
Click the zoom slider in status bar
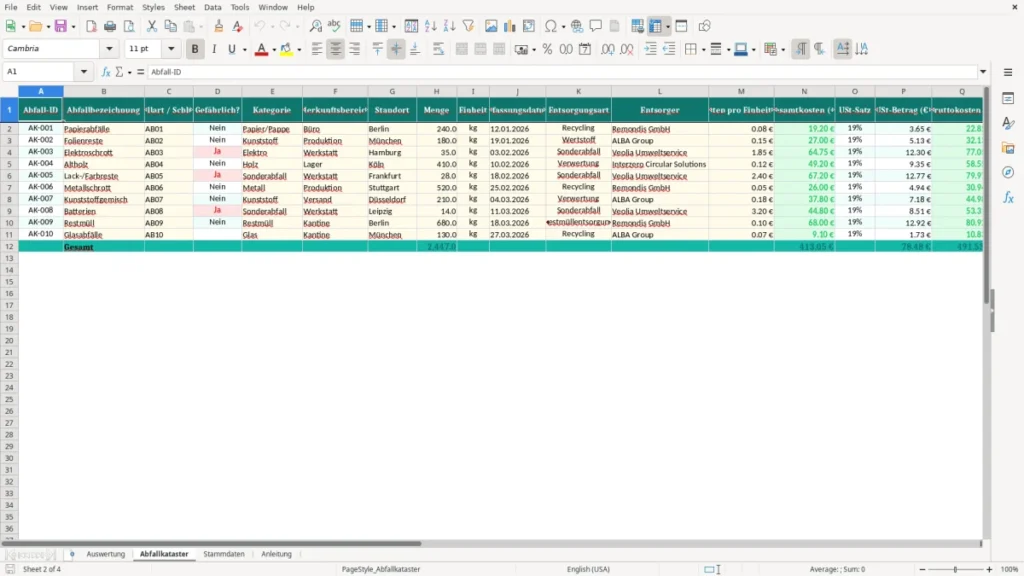(955, 569)
